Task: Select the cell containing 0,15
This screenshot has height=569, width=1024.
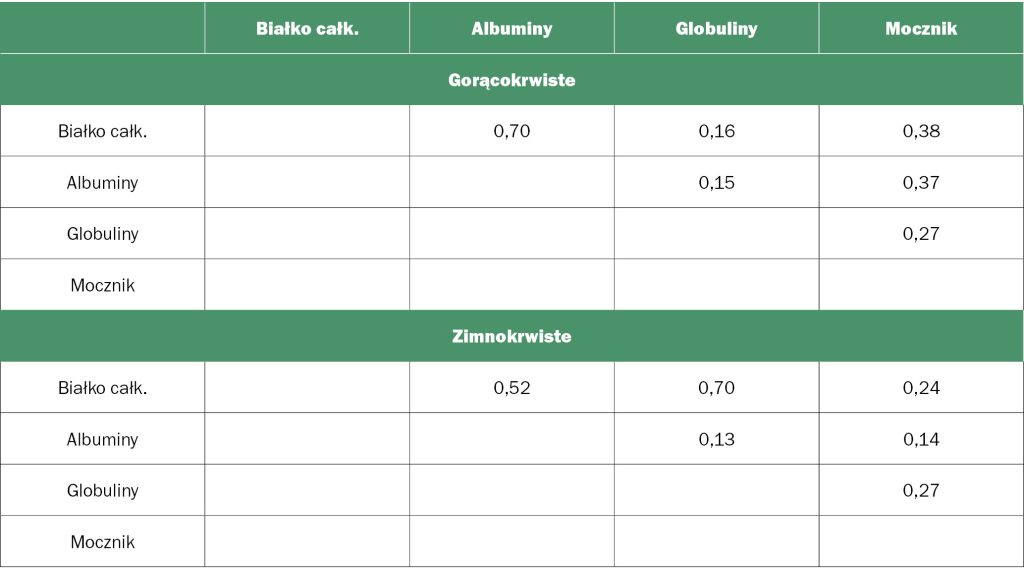Action: (x=716, y=183)
